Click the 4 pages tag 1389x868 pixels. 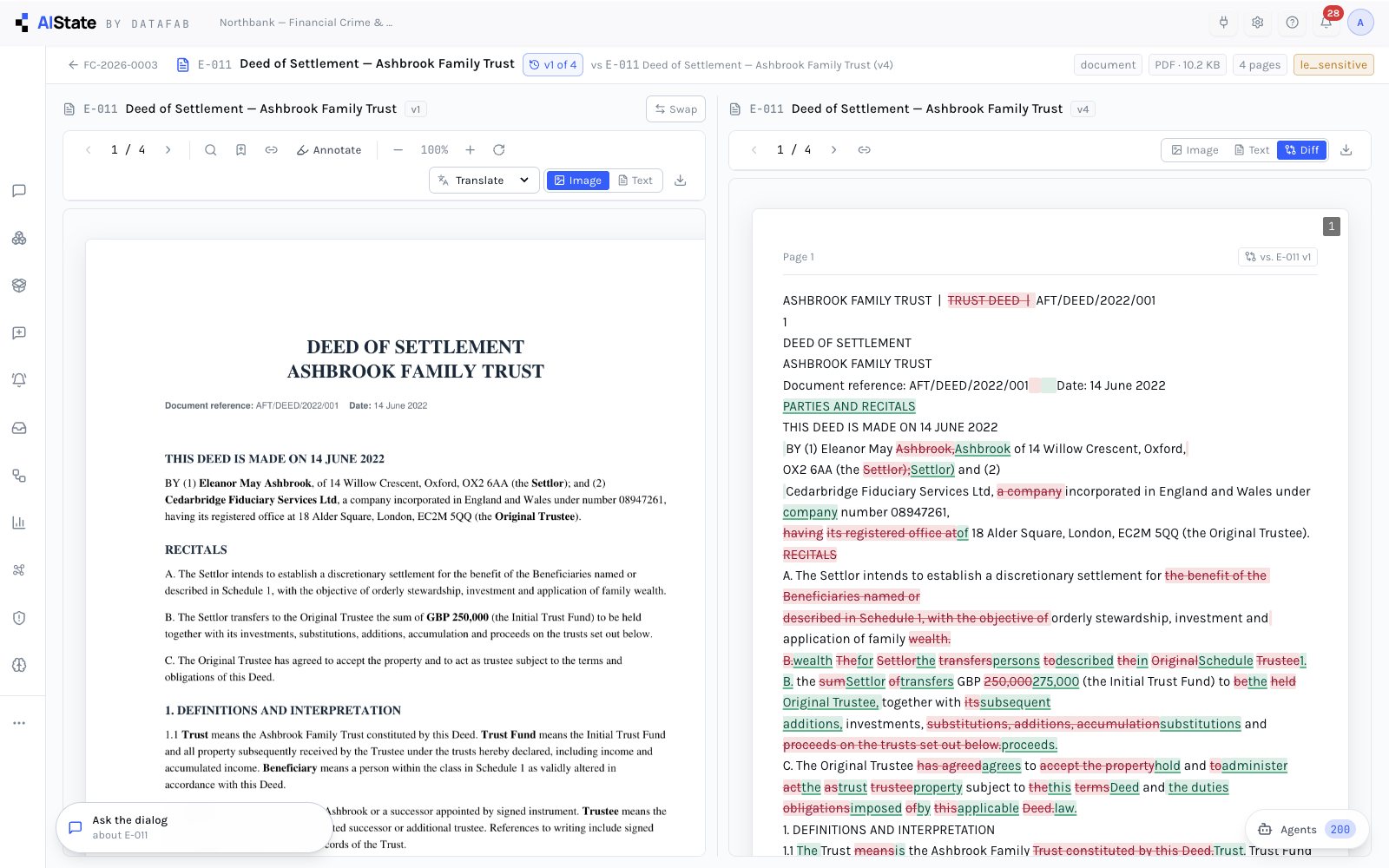(1260, 65)
